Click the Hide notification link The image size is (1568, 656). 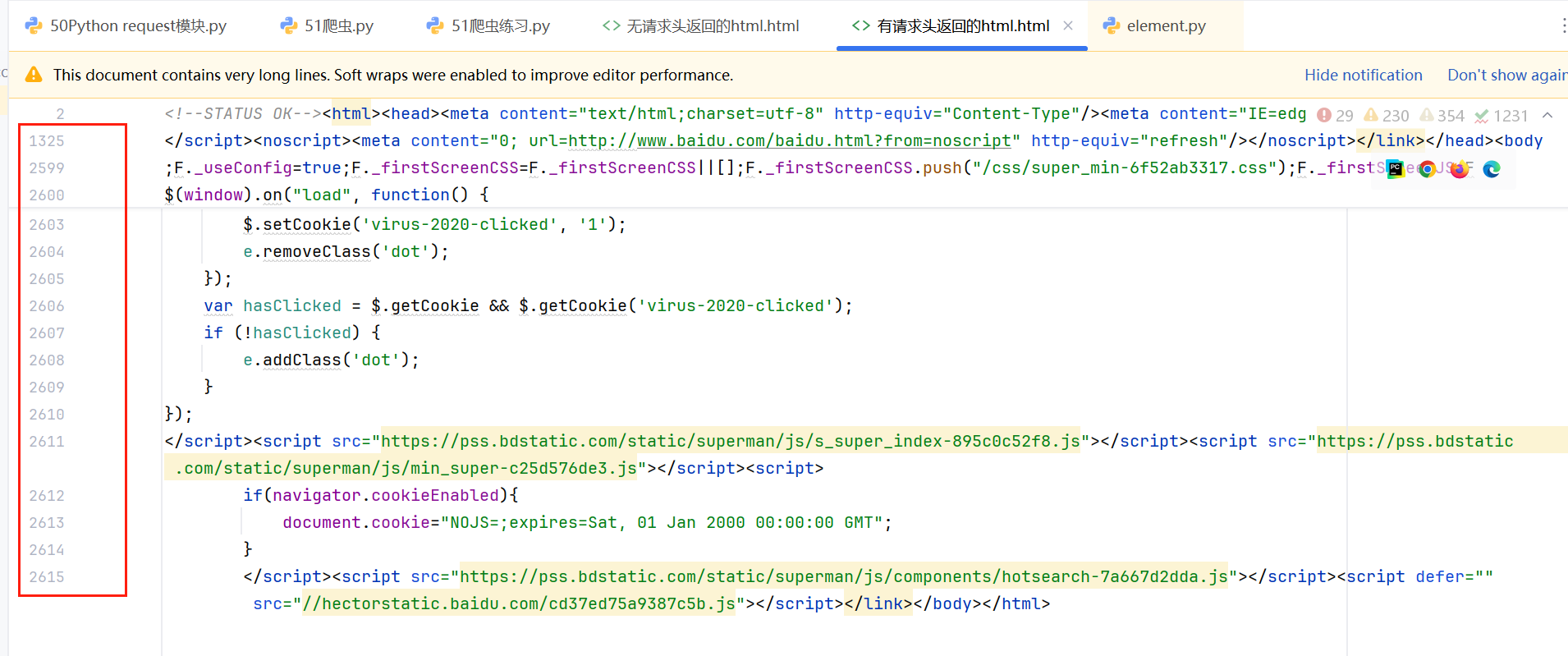1363,75
